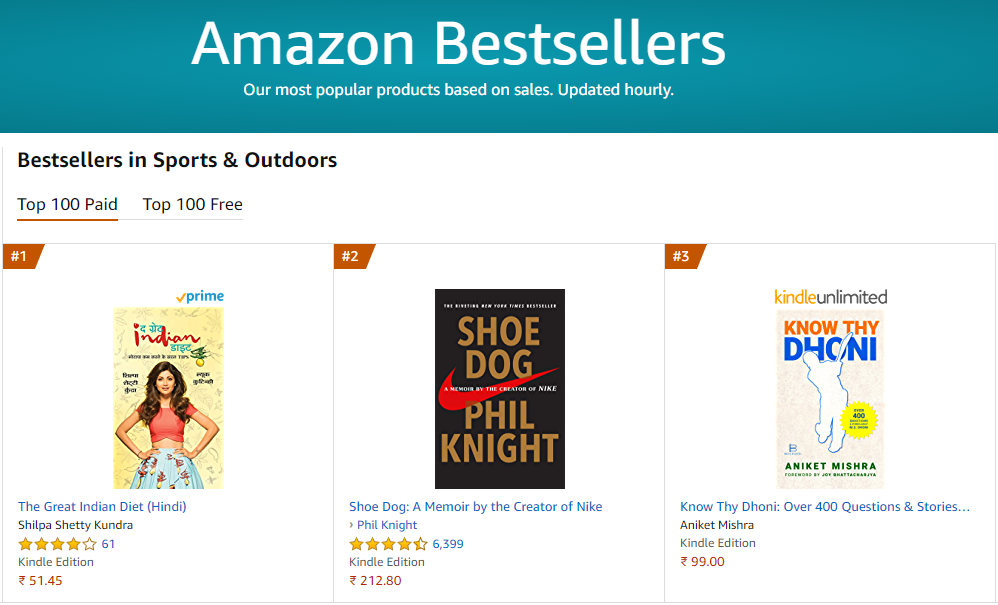Open The Great Indian Diet (Hindi) link
Image resolution: width=998 pixels, height=605 pixels.
click(x=101, y=506)
